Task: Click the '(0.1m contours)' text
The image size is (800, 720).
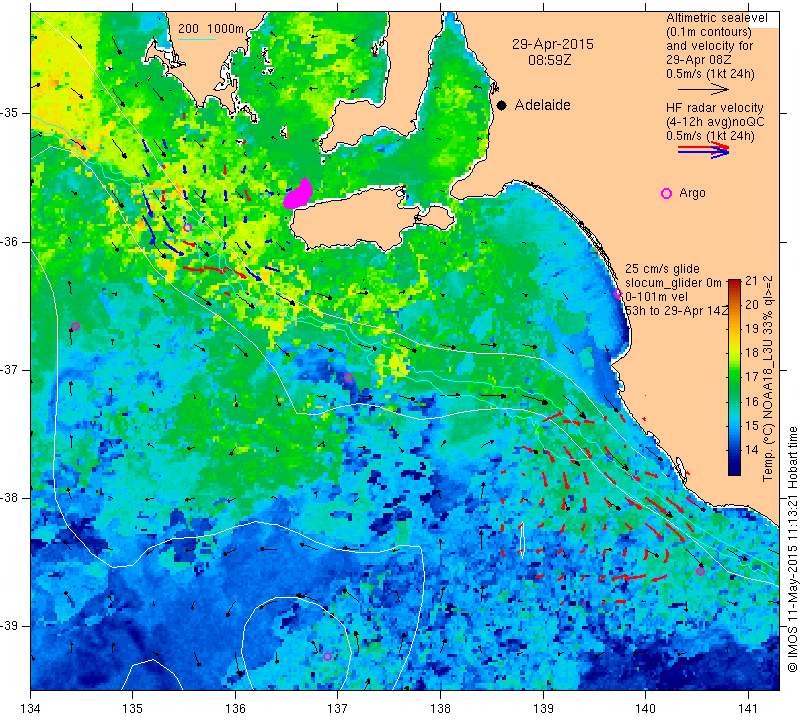Action: tap(709, 32)
